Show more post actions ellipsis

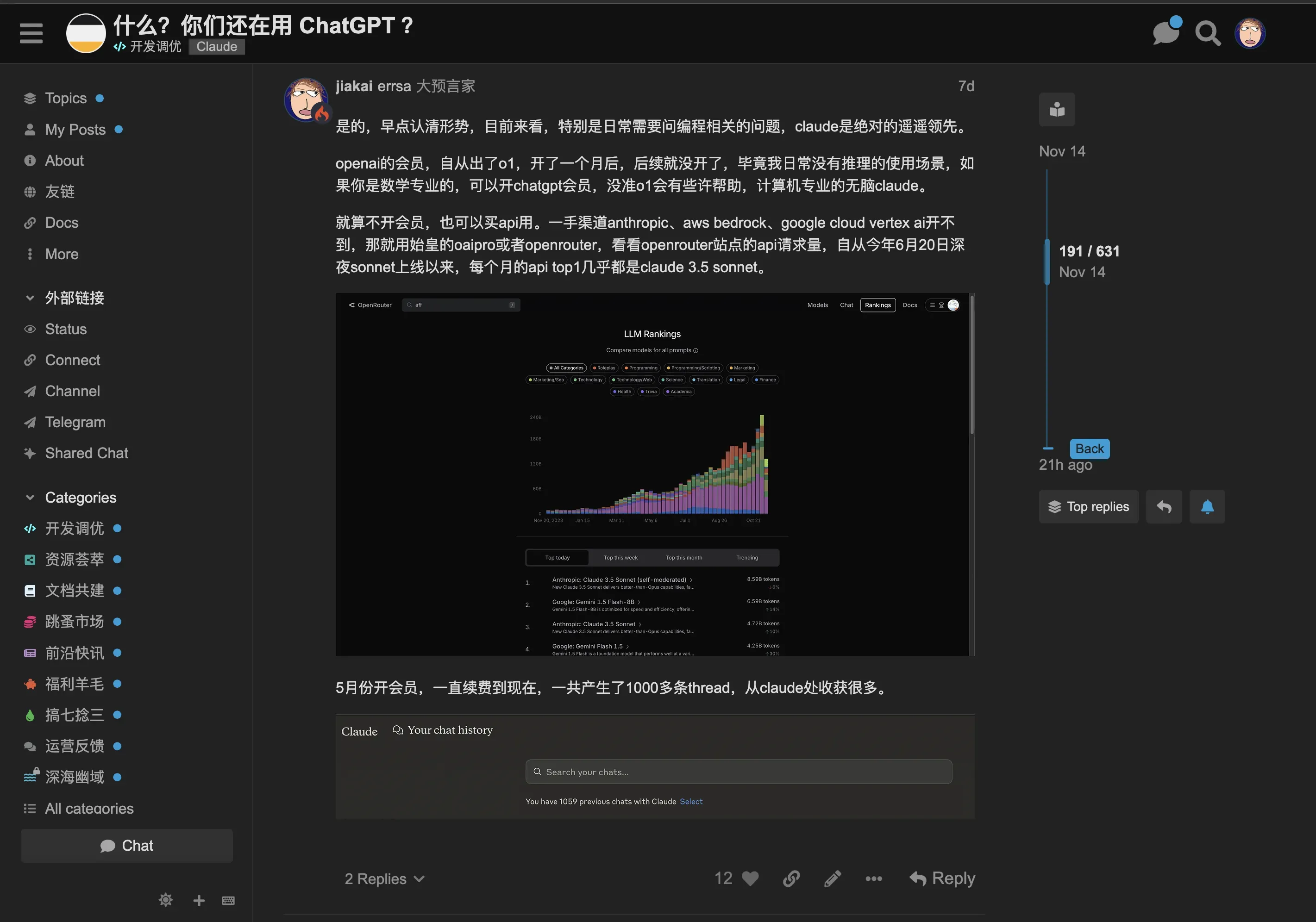click(x=873, y=879)
